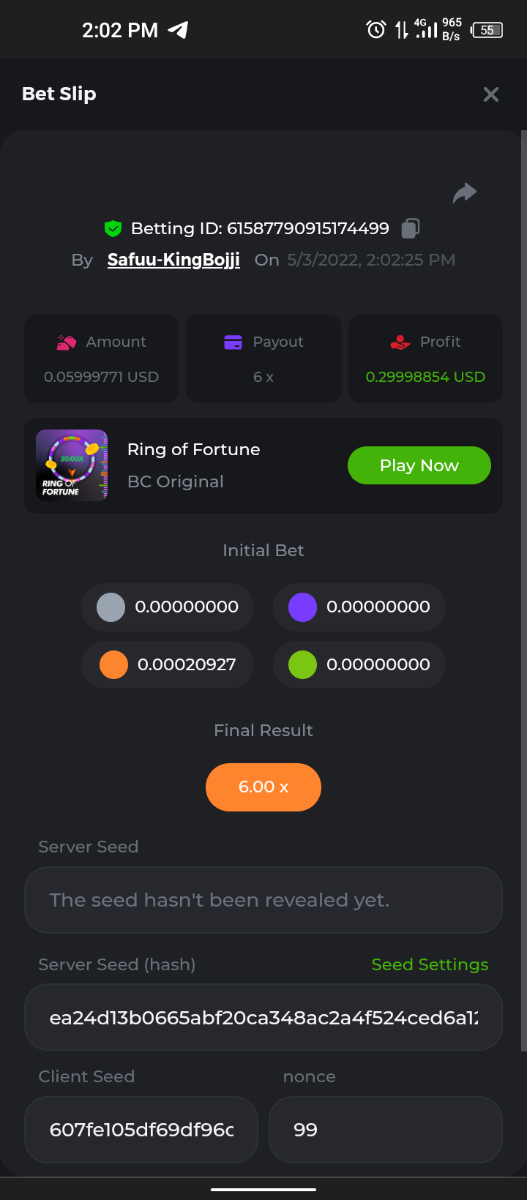Click the Server Seed field
The height and width of the screenshot is (1200, 527).
click(263, 900)
